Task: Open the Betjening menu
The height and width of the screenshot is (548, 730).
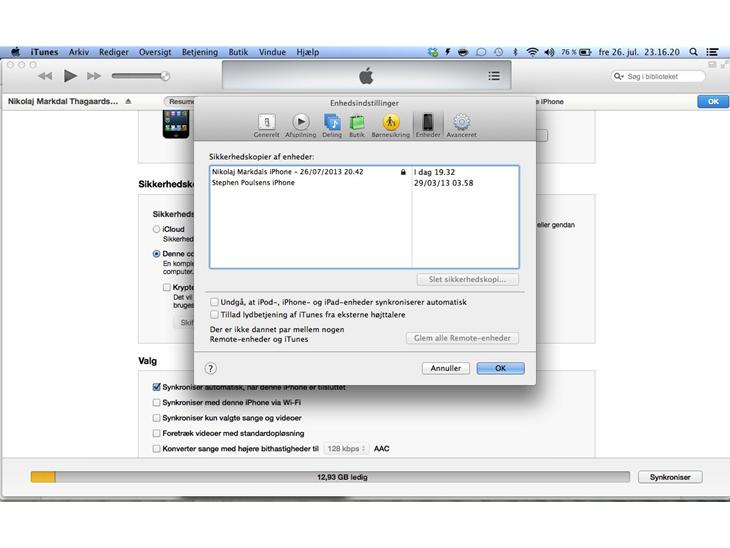Action: click(x=199, y=52)
